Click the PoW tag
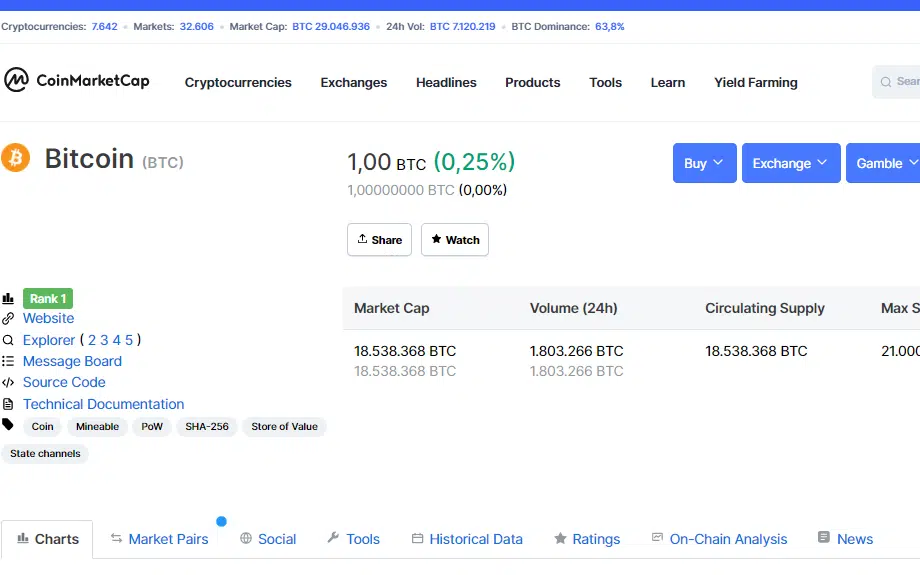 [x=152, y=427]
